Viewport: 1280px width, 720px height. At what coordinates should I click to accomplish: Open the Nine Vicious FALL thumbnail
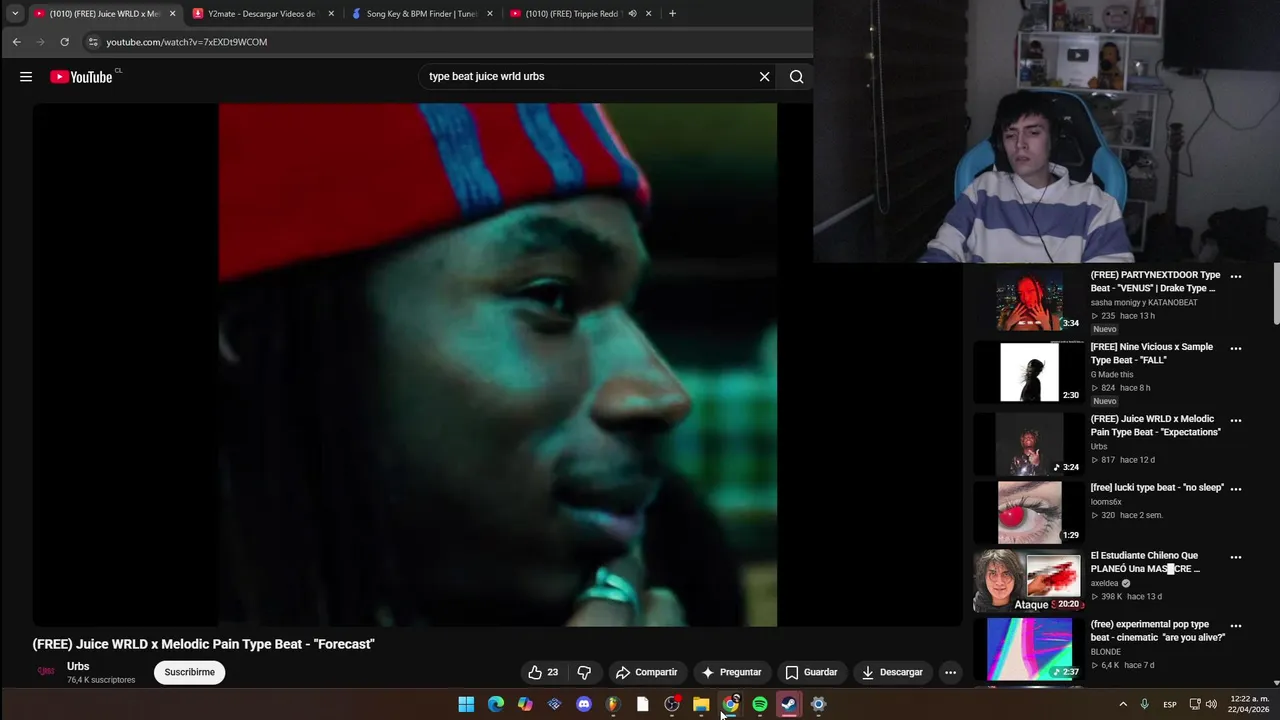(x=1029, y=371)
